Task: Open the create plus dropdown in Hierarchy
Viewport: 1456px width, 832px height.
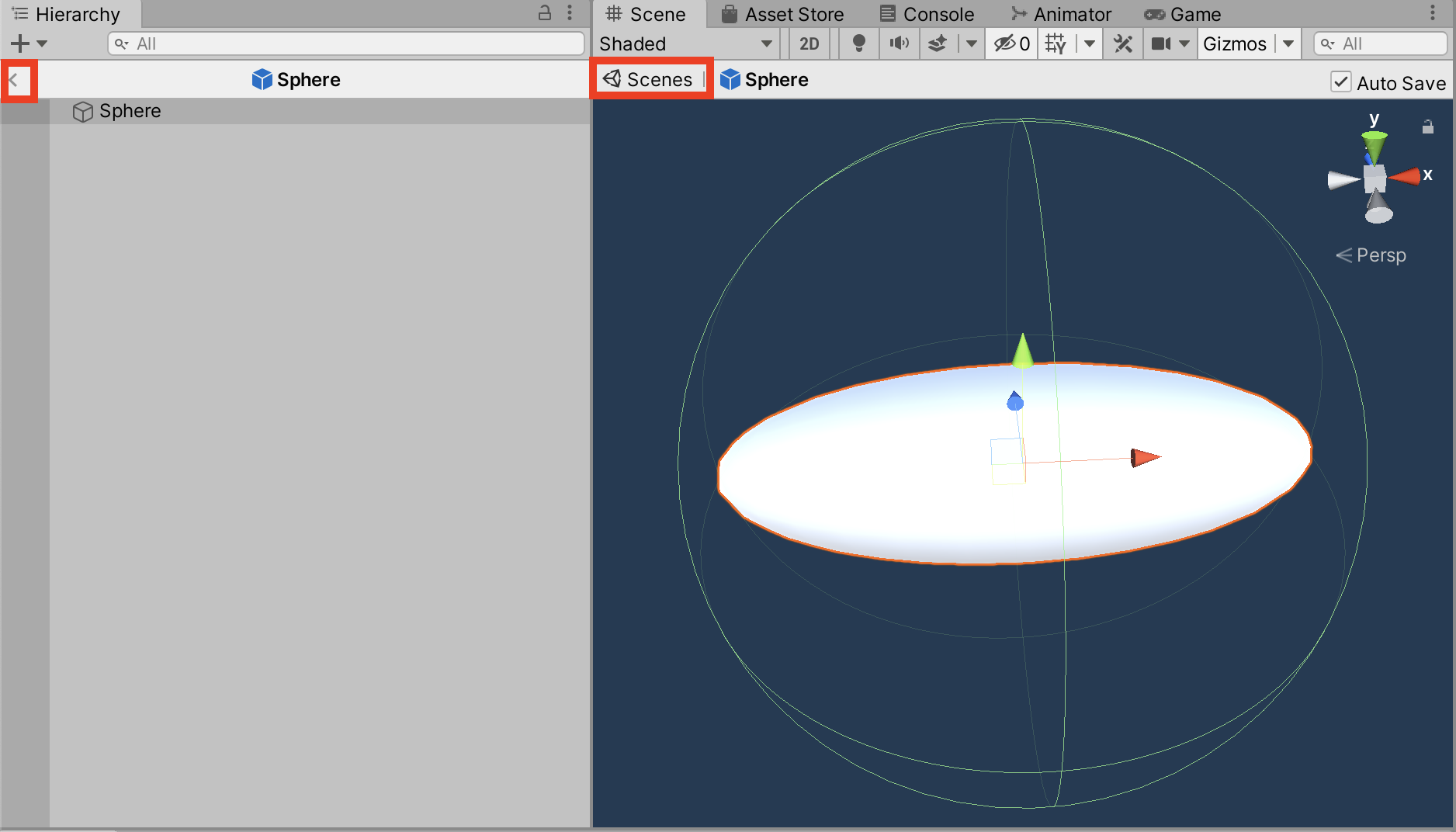Action: pos(29,43)
